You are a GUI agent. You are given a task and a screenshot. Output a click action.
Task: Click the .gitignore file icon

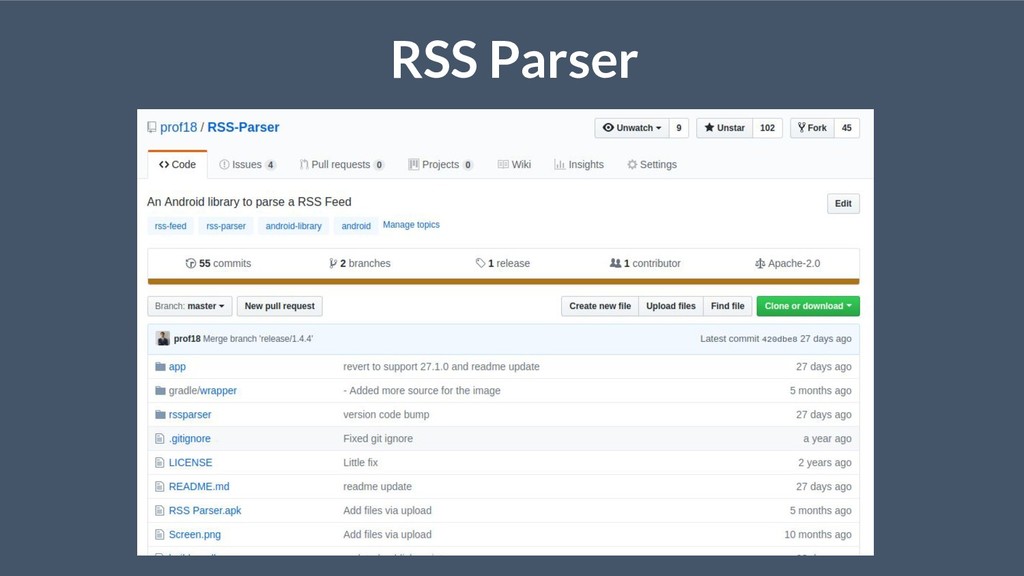tap(159, 439)
